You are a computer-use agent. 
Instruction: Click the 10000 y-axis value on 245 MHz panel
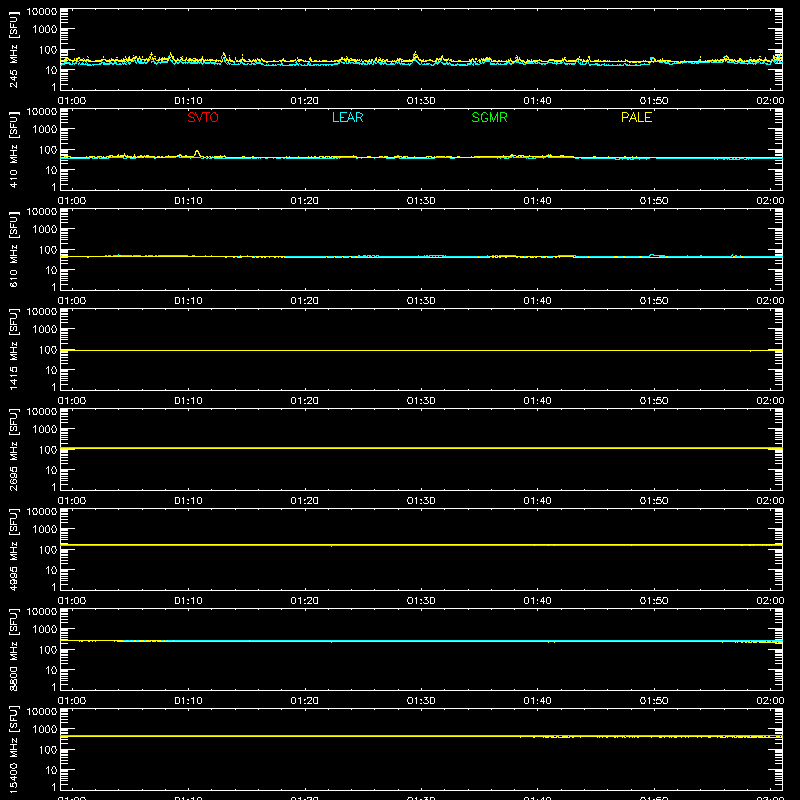click(42, 12)
